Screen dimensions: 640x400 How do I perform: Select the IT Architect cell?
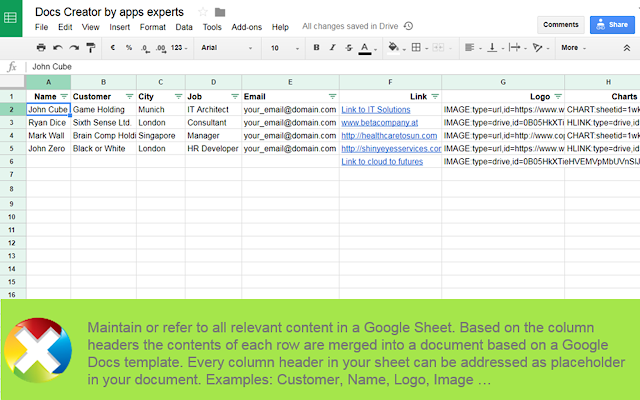pyautogui.click(x=213, y=109)
